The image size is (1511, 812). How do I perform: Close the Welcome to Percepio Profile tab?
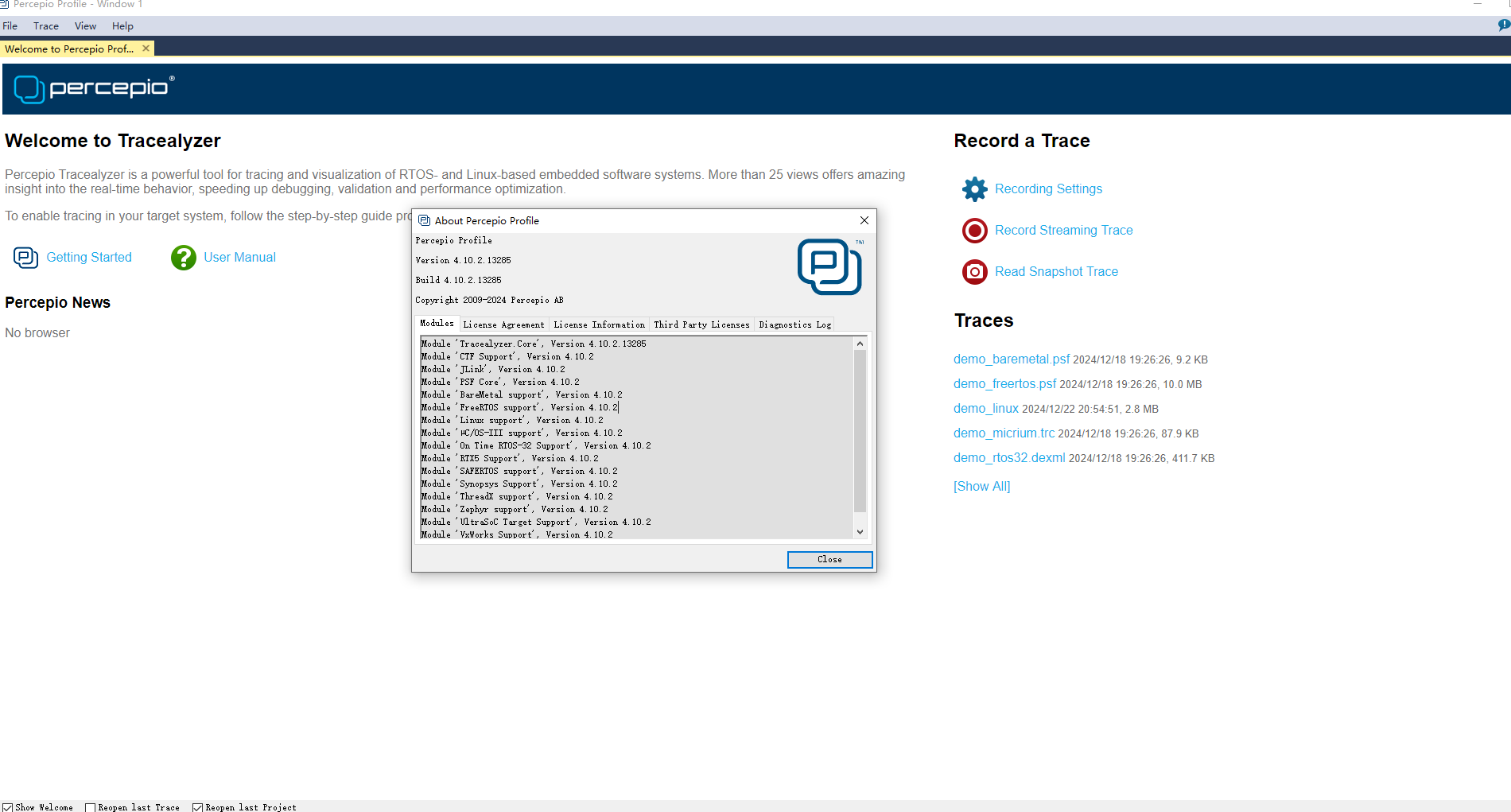click(x=146, y=49)
